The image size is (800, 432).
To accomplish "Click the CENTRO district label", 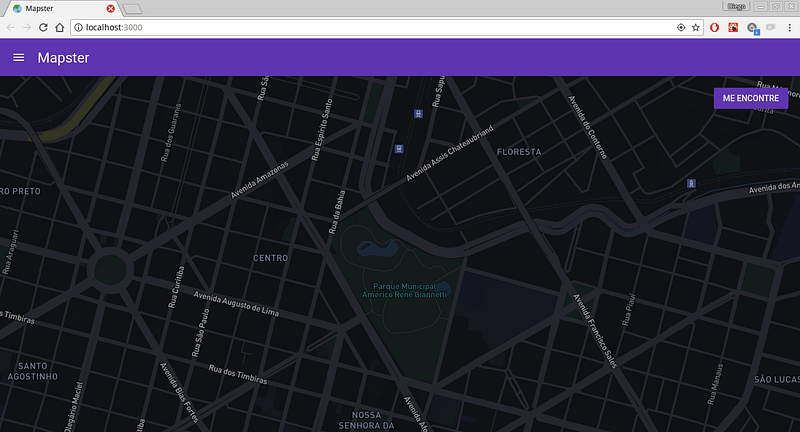I will coord(270,258).
